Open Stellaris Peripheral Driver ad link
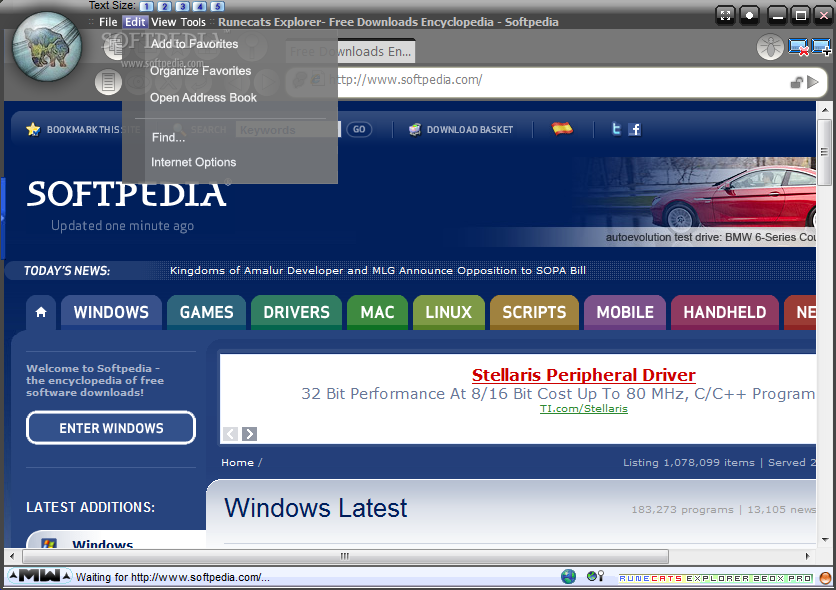The height and width of the screenshot is (590, 836). pyautogui.click(x=584, y=375)
